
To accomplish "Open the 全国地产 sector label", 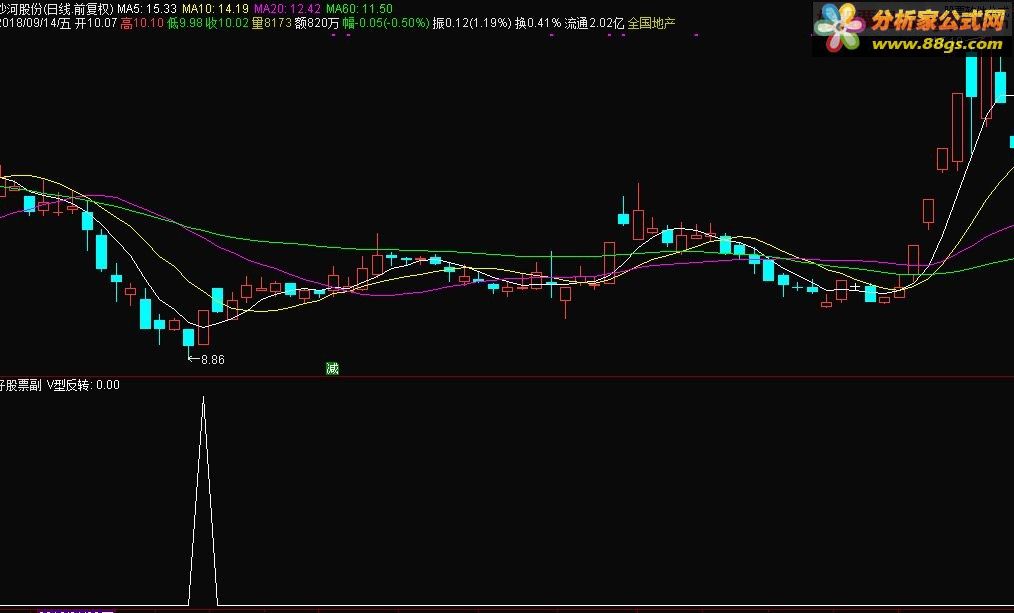I will pos(651,23).
